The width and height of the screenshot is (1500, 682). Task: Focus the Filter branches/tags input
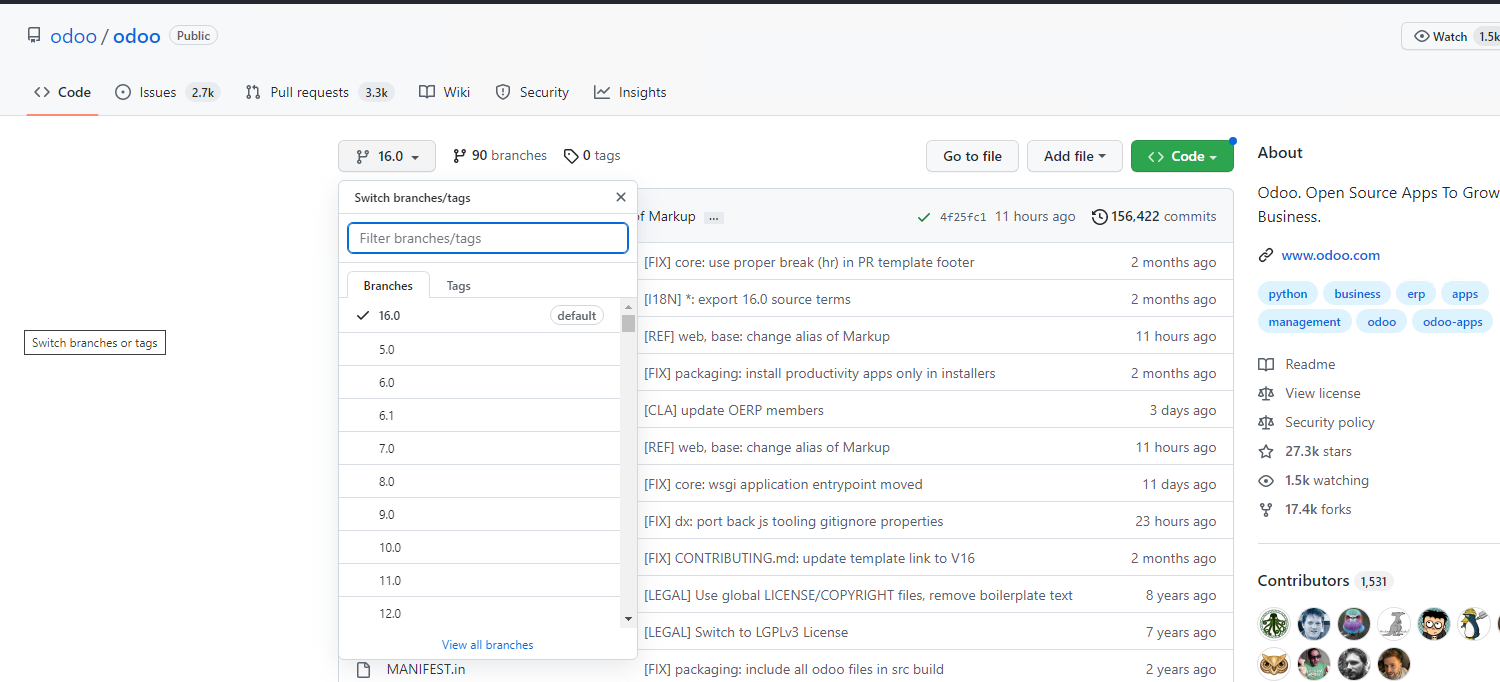(x=487, y=238)
